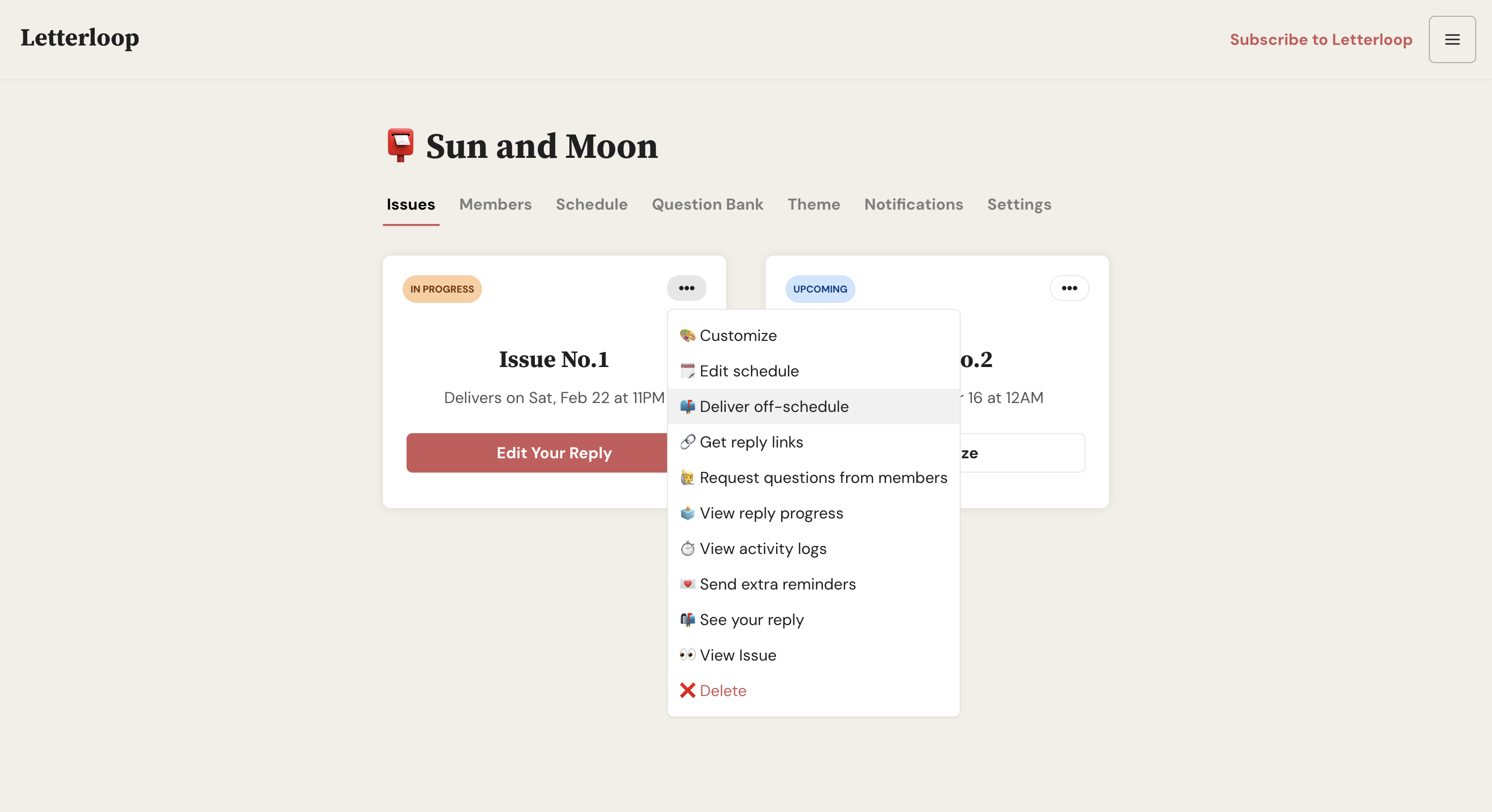Select Request questions from members
Screen dimensions: 1492x812
[x=823, y=478]
